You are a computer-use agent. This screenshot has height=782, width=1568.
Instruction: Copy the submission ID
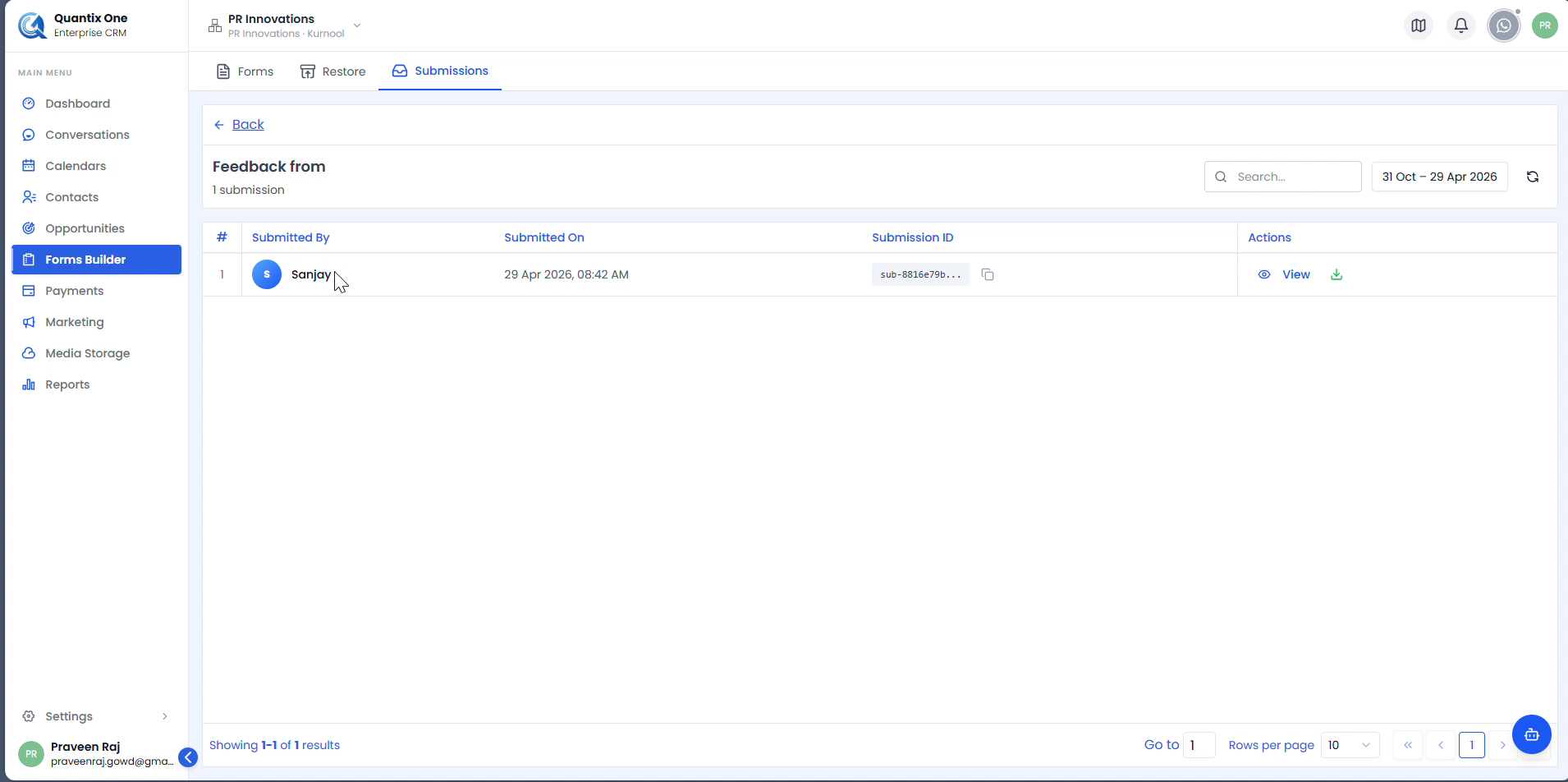tap(988, 274)
